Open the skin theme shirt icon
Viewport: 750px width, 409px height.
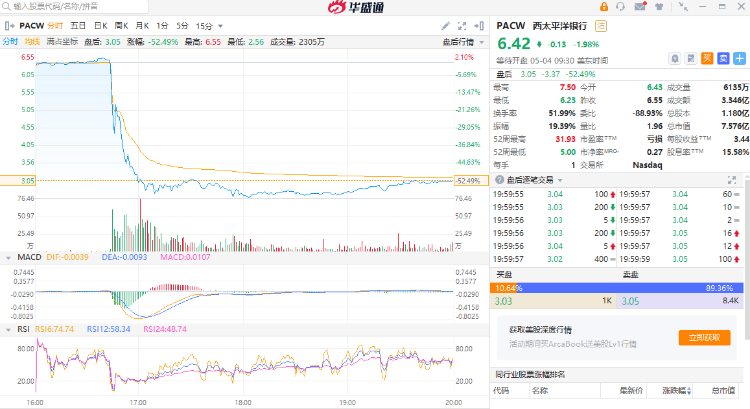pos(659,7)
